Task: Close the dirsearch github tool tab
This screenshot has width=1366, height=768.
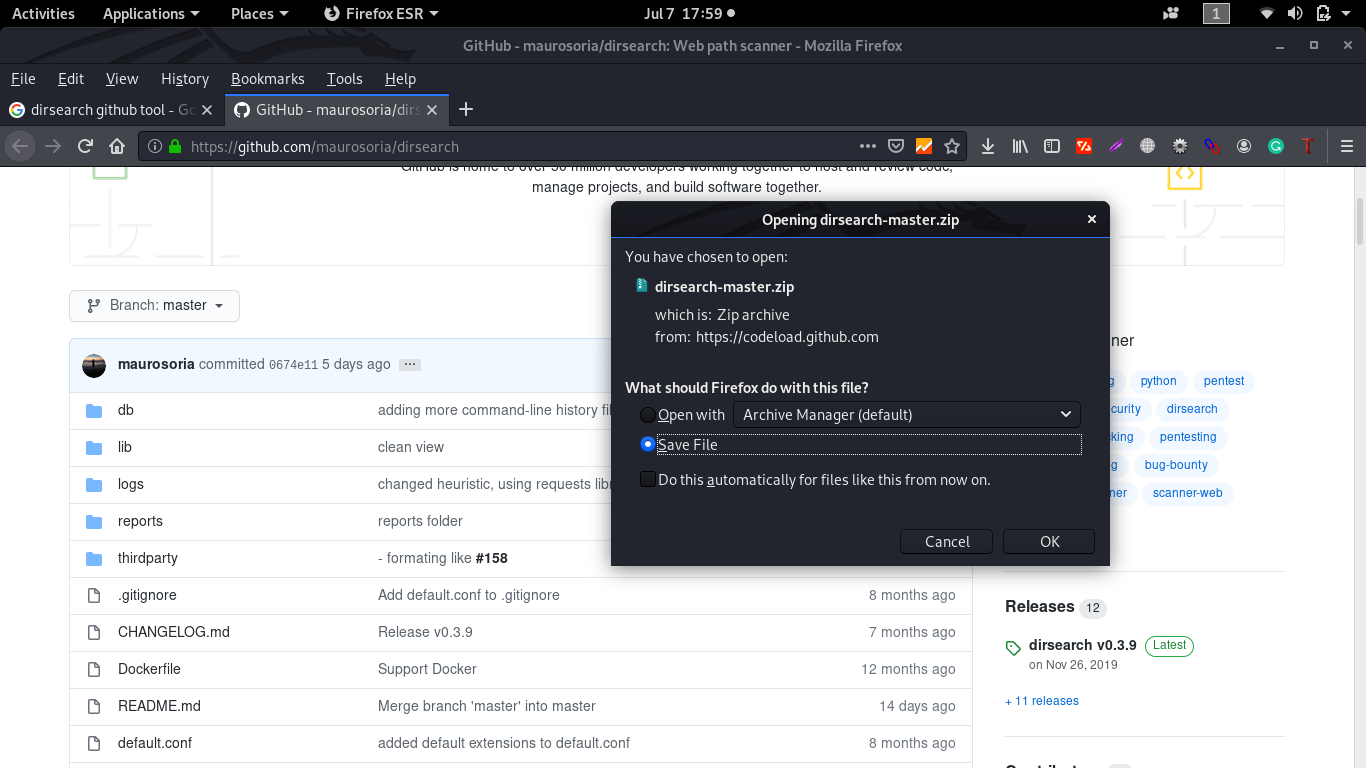Action: click(x=206, y=110)
